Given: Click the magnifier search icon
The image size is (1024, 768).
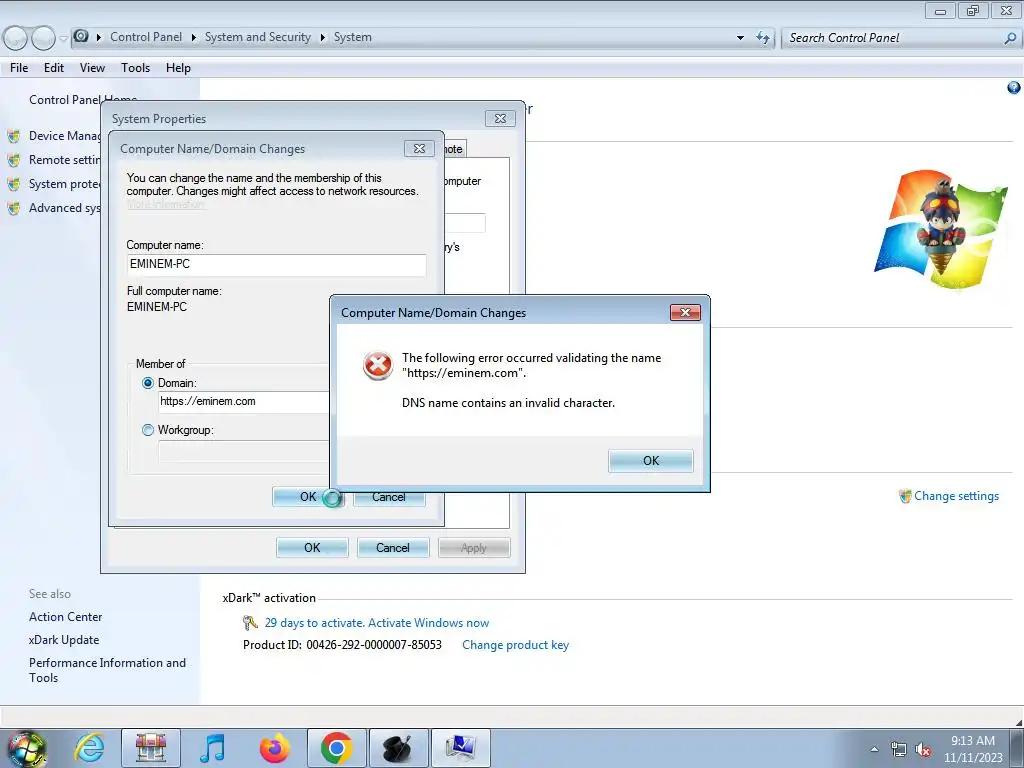Looking at the screenshot, I should click(x=1010, y=38).
